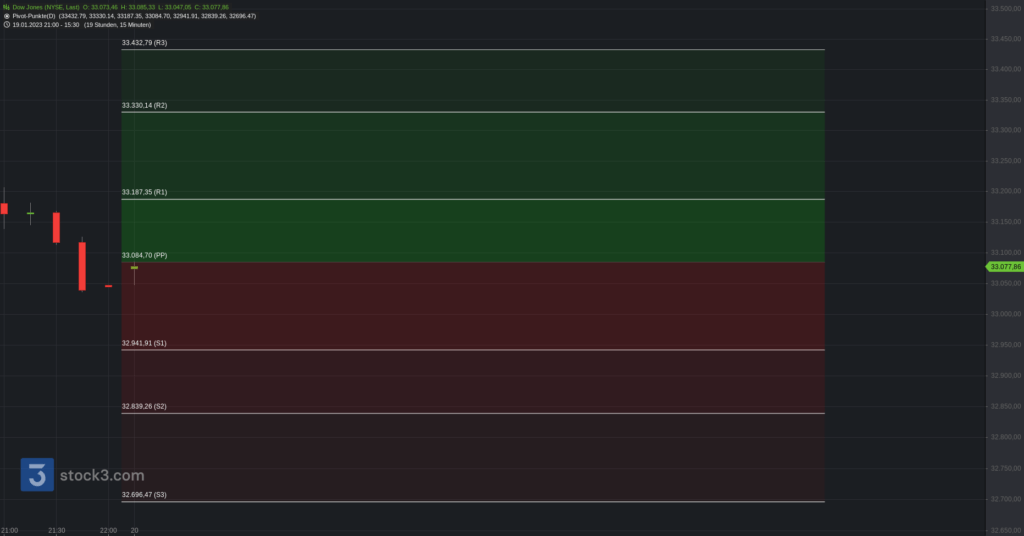The height and width of the screenshot is (536, 1024).
Task: Open the Dow Jones (NYSE, Last) legend
Action: pyautogui.click(x=46, y=7)
